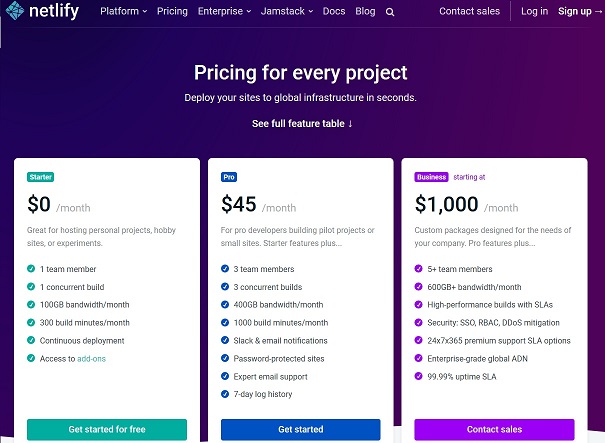Click checkmark beside Password-protected sites
605x443 pixels.
[225, 358]
